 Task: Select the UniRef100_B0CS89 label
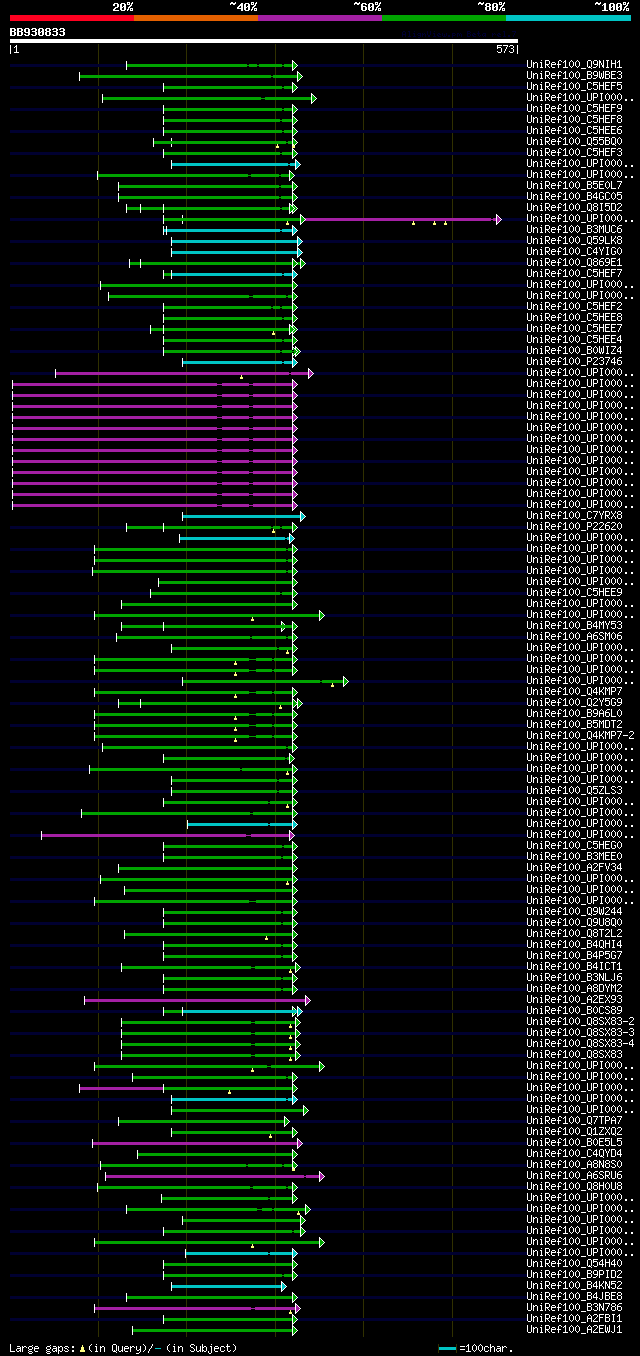[x=572, y=1011]
